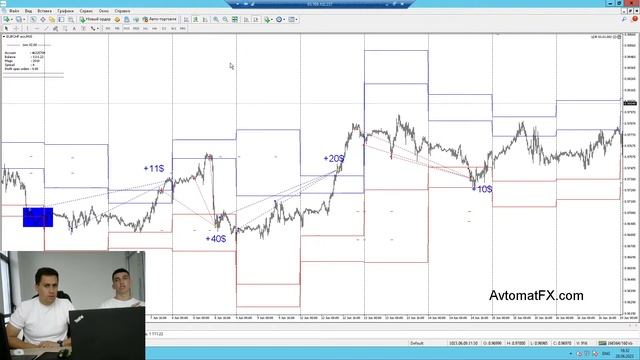The image size is (640, 360).
Task: Toggle Chart Shift
Action: [256, 19]
